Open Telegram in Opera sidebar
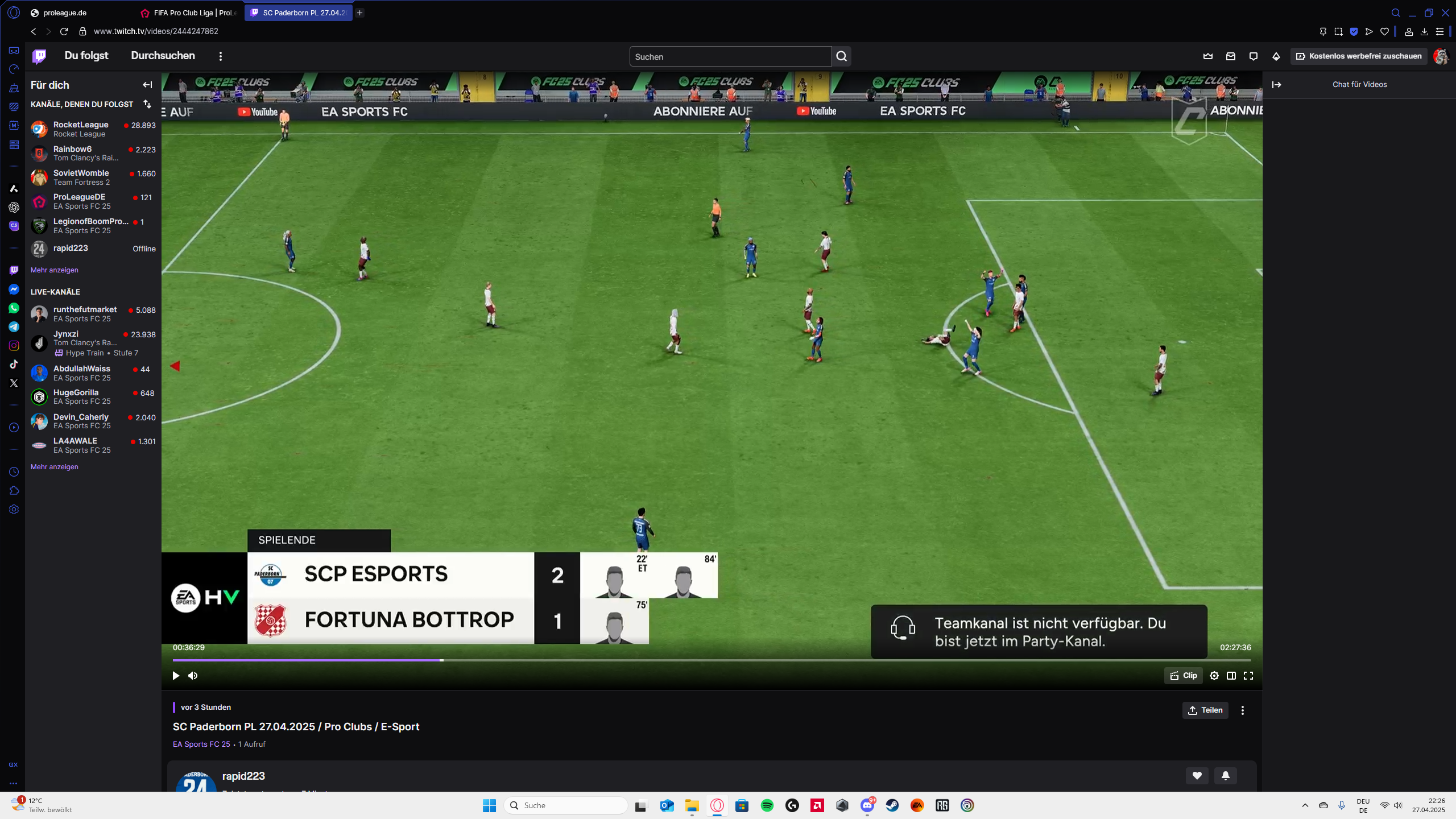The image size is (1456, 819). [14, 326]
